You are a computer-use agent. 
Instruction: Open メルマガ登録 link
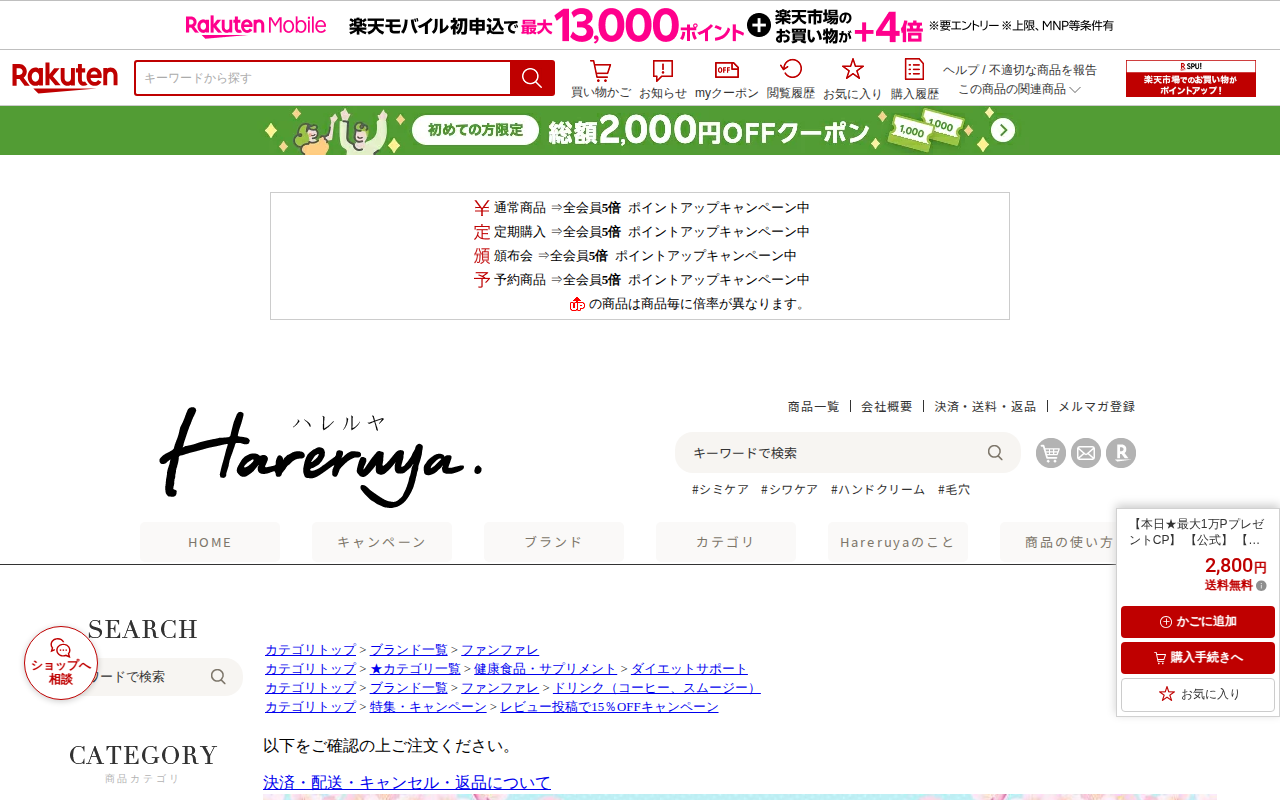click(x=1097, y=407)
